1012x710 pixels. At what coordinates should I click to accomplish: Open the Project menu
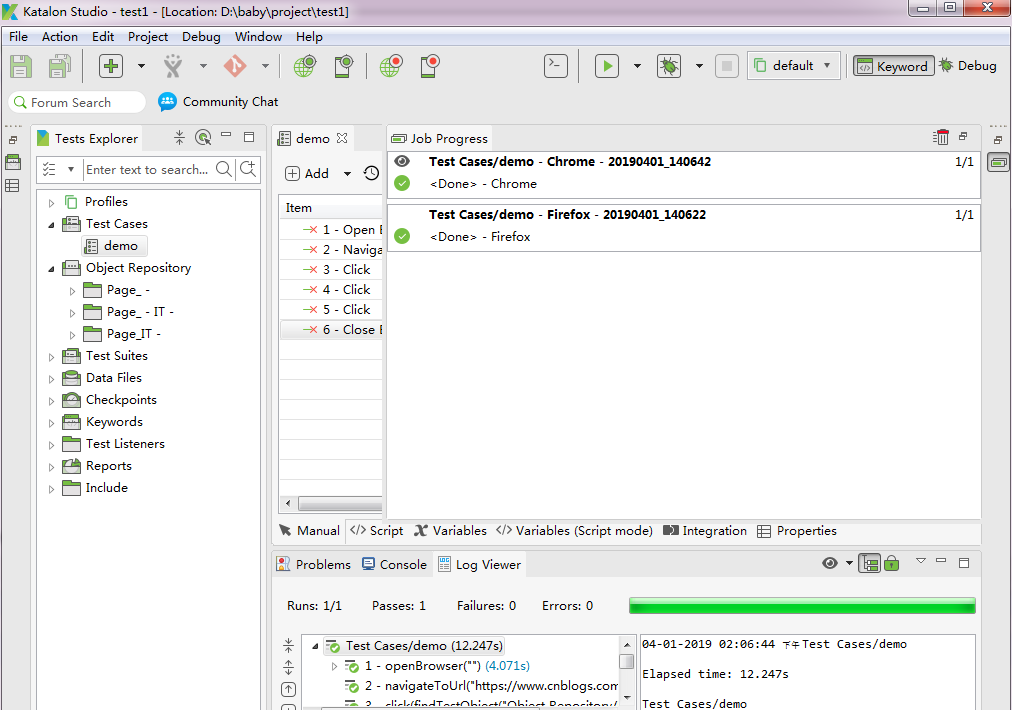point(148,37)
